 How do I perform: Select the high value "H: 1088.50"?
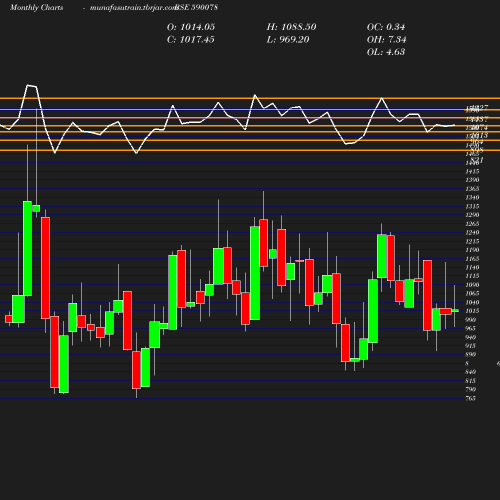pyautogui.click(x=291, y=27)
